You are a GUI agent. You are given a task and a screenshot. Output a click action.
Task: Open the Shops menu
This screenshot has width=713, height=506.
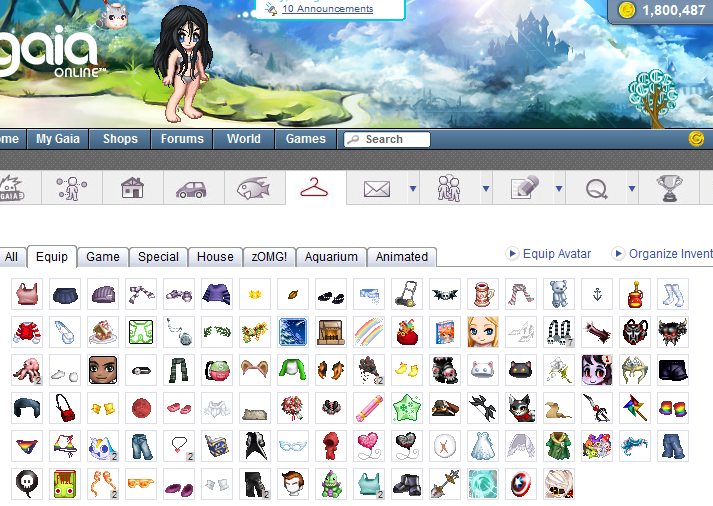120,139
